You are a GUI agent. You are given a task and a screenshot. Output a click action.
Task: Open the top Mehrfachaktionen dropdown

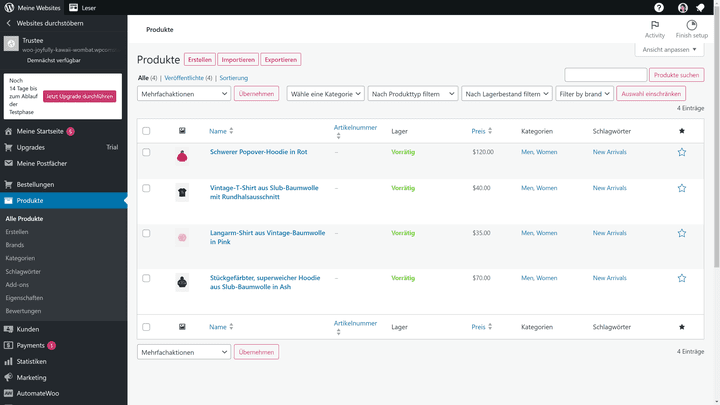tap(184, 94)
